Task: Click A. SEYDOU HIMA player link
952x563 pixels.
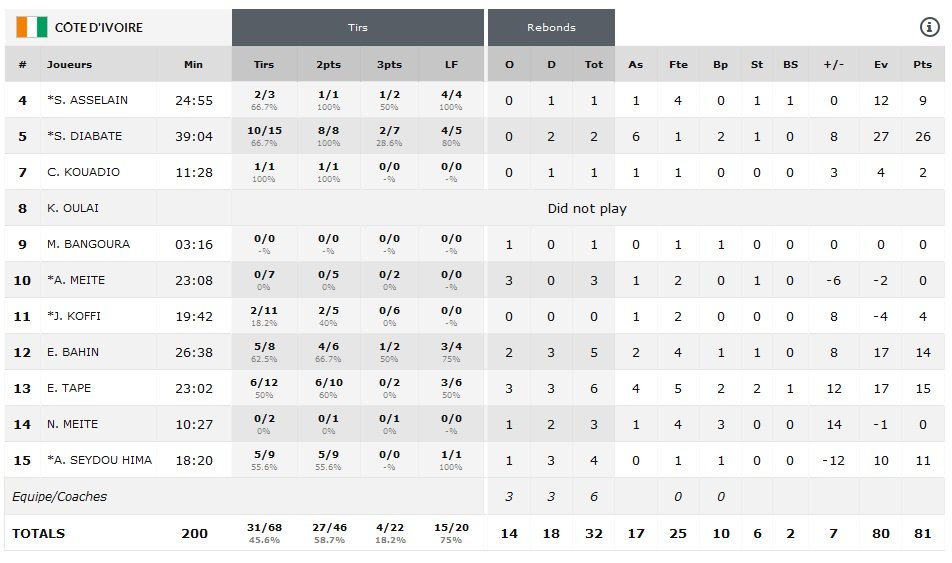Action: [x=99, y=460]
